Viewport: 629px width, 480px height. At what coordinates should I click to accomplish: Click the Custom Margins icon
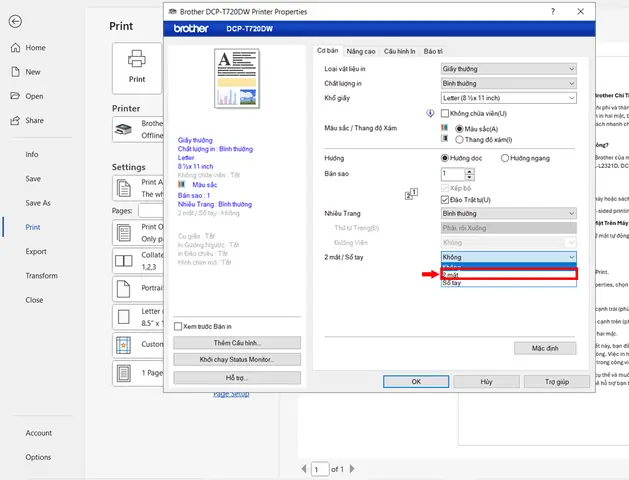pos(124,345)
